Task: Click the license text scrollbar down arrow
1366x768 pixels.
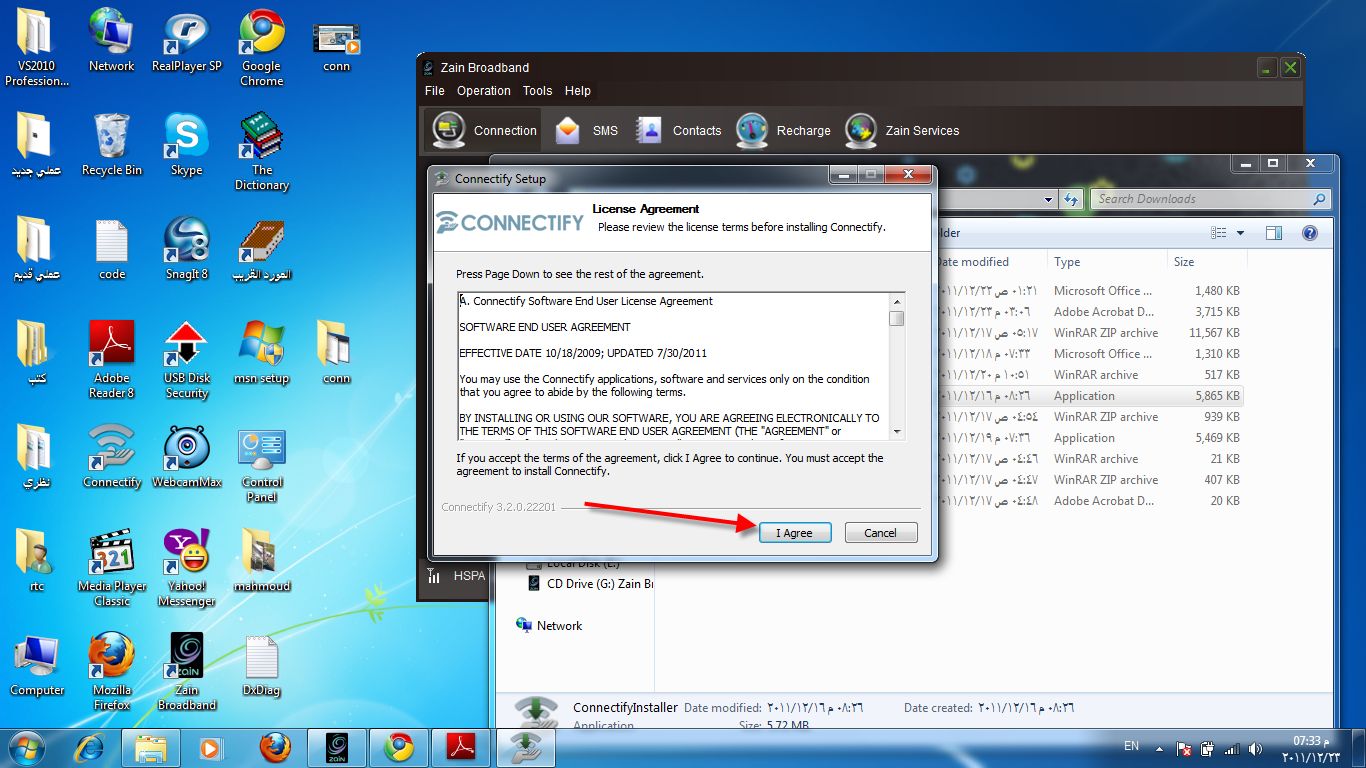Action: [897, 431]
